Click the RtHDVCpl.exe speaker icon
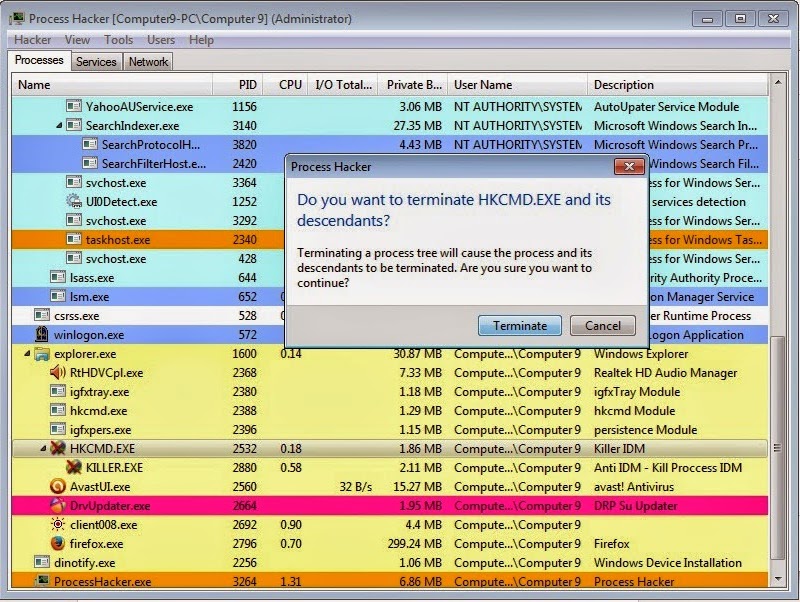This screenshot has height=602, width=800. [x=58, y=372]
